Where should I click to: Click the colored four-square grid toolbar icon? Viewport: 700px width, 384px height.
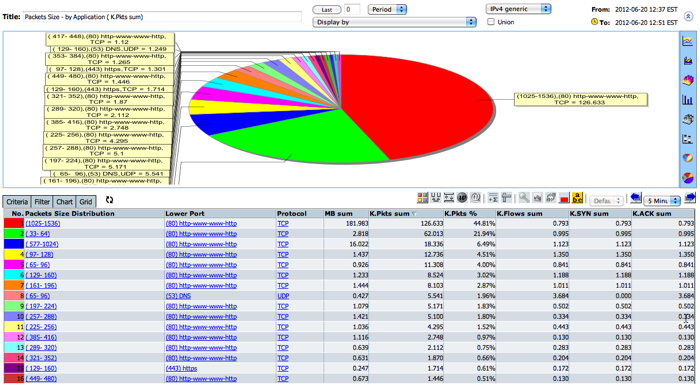point(422,197)
